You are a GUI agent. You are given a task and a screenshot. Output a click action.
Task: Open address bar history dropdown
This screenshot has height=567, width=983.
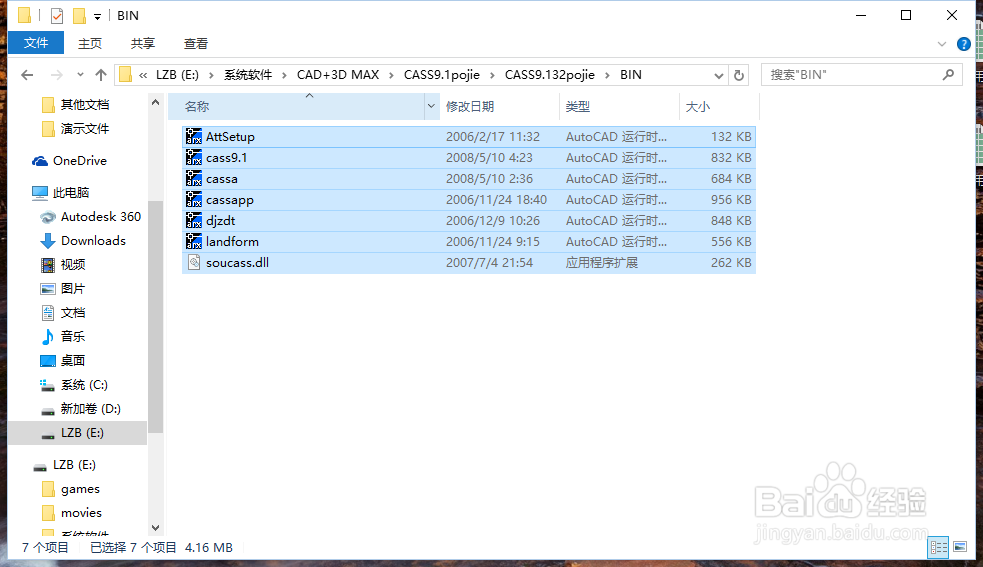[719, 75]
